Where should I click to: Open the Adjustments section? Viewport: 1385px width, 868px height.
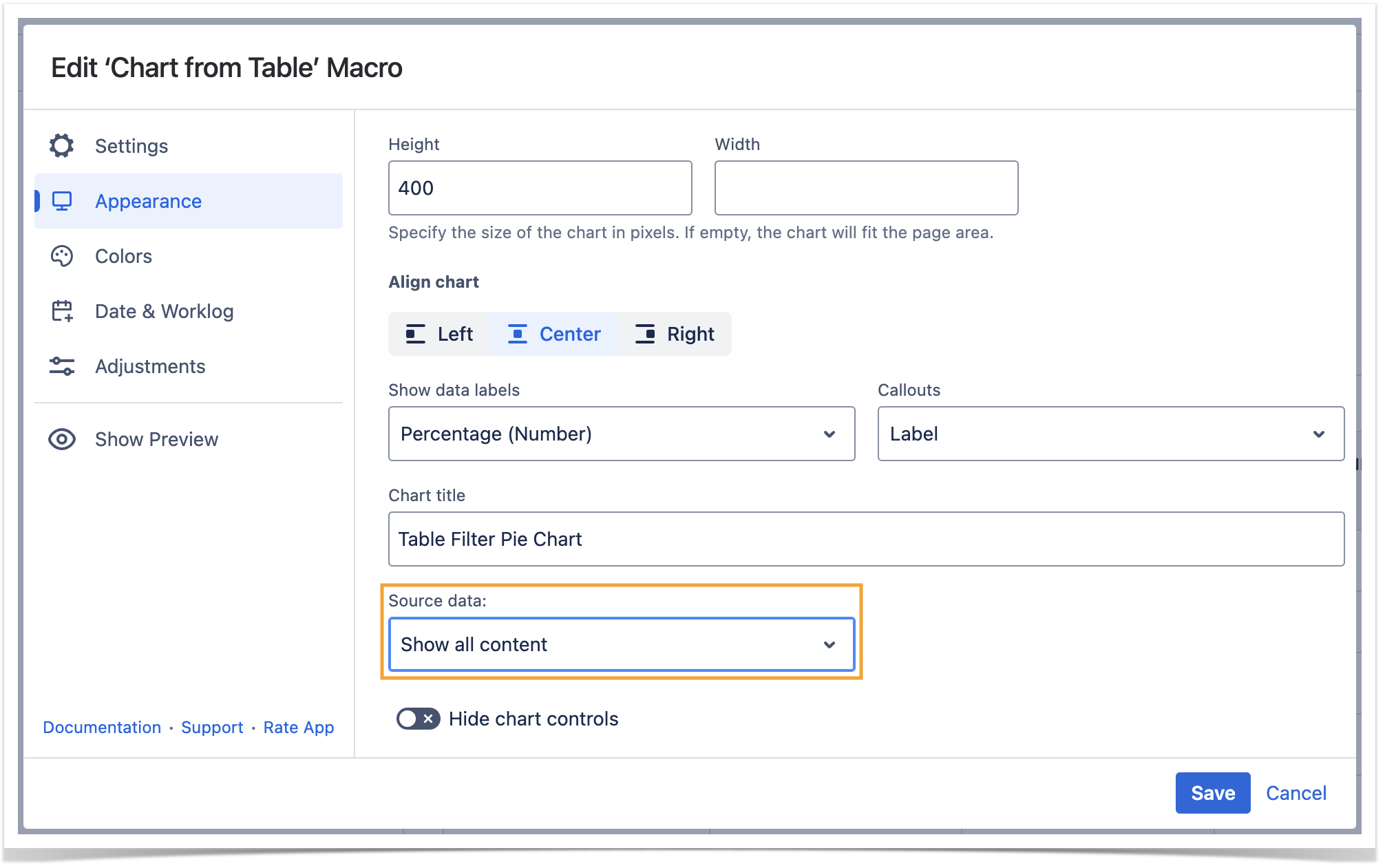pos(150,366)
